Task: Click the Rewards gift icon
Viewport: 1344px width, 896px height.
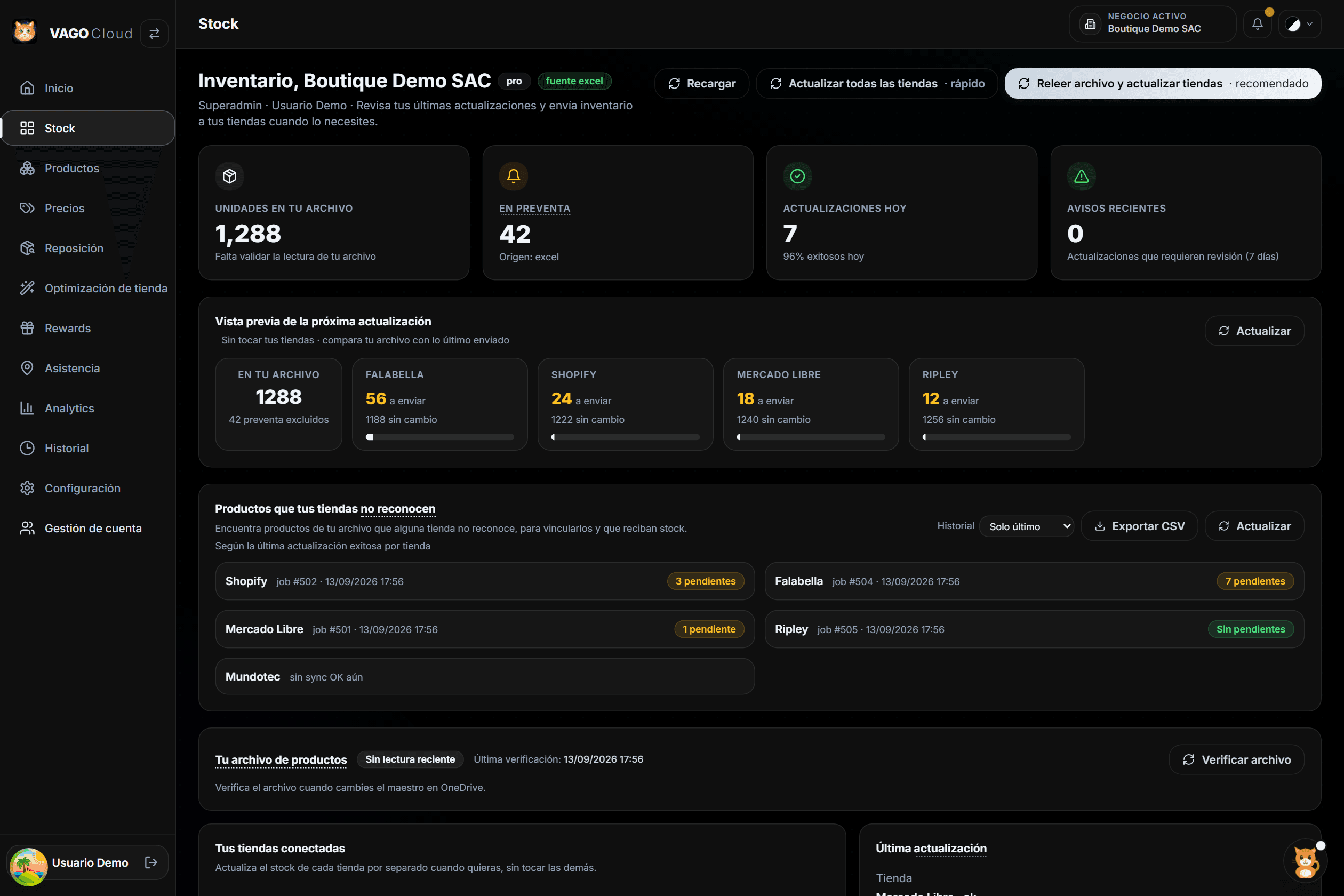Action: (27, 328)
